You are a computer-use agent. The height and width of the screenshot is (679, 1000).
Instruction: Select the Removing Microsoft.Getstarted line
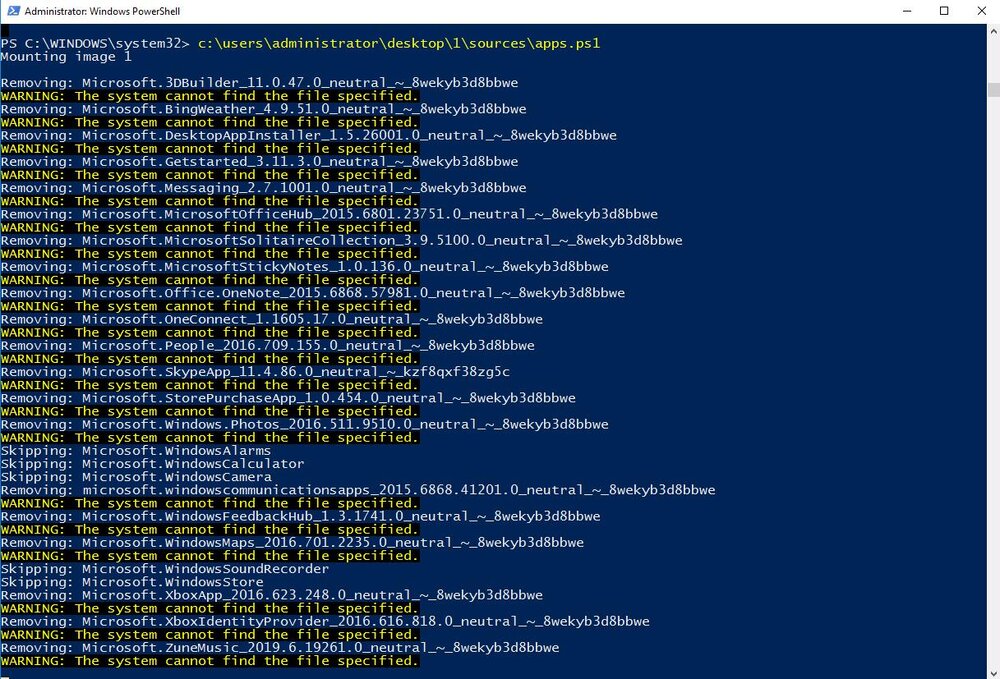[x=259, y=161]
